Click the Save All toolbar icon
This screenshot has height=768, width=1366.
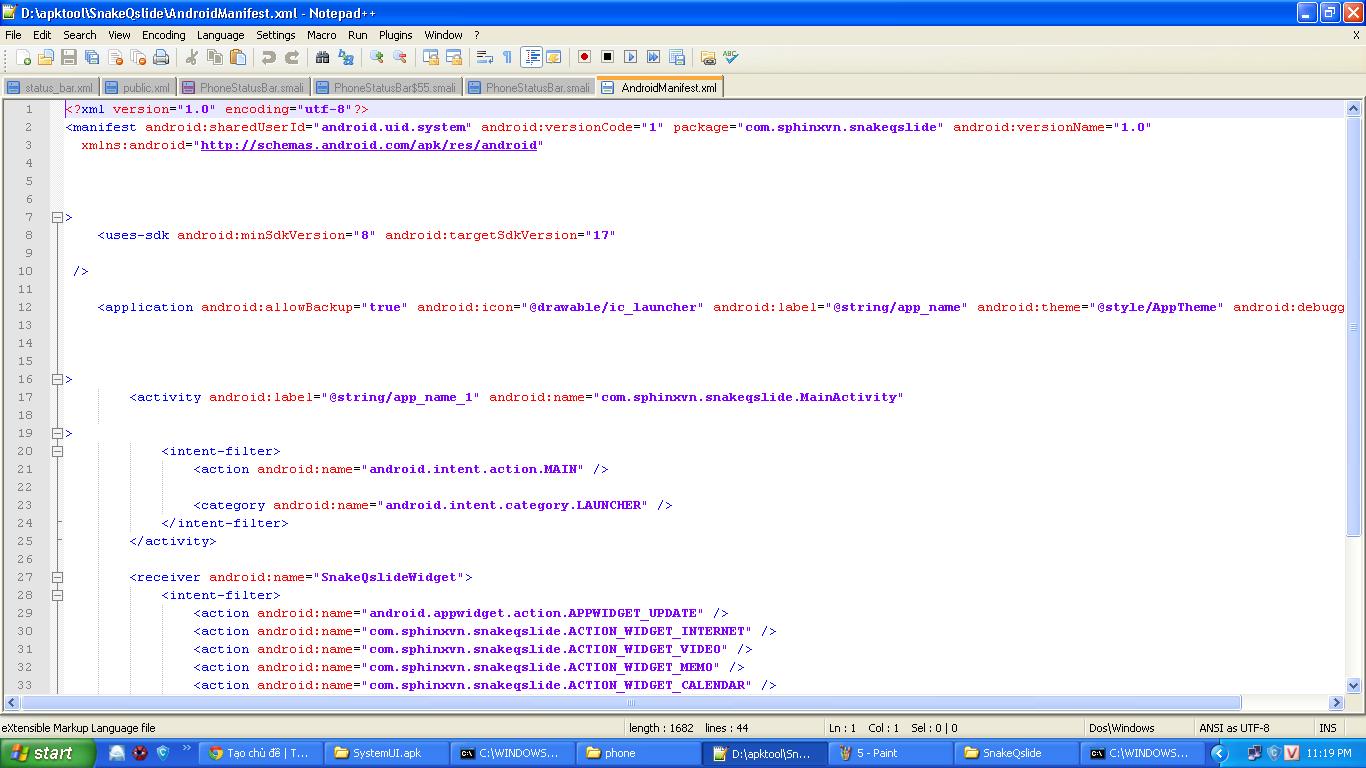click(x=92, y=58)
